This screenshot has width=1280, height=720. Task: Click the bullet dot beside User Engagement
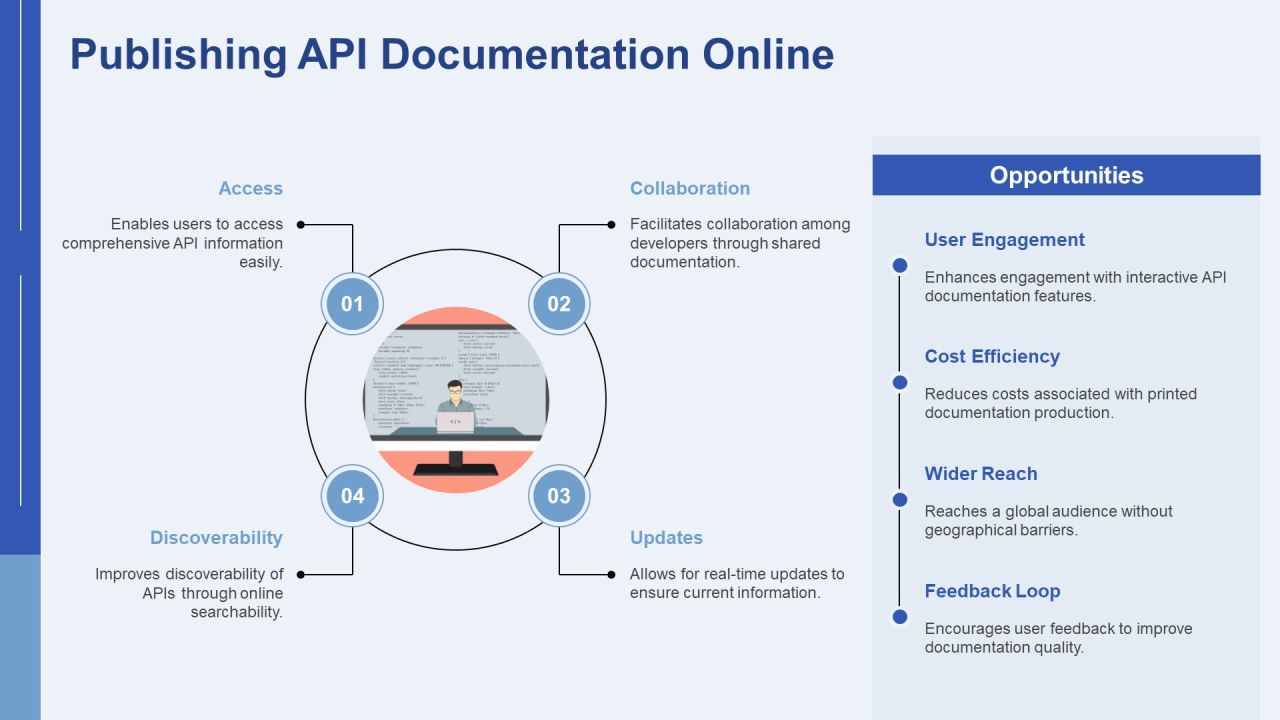click(x=900, y=265)
